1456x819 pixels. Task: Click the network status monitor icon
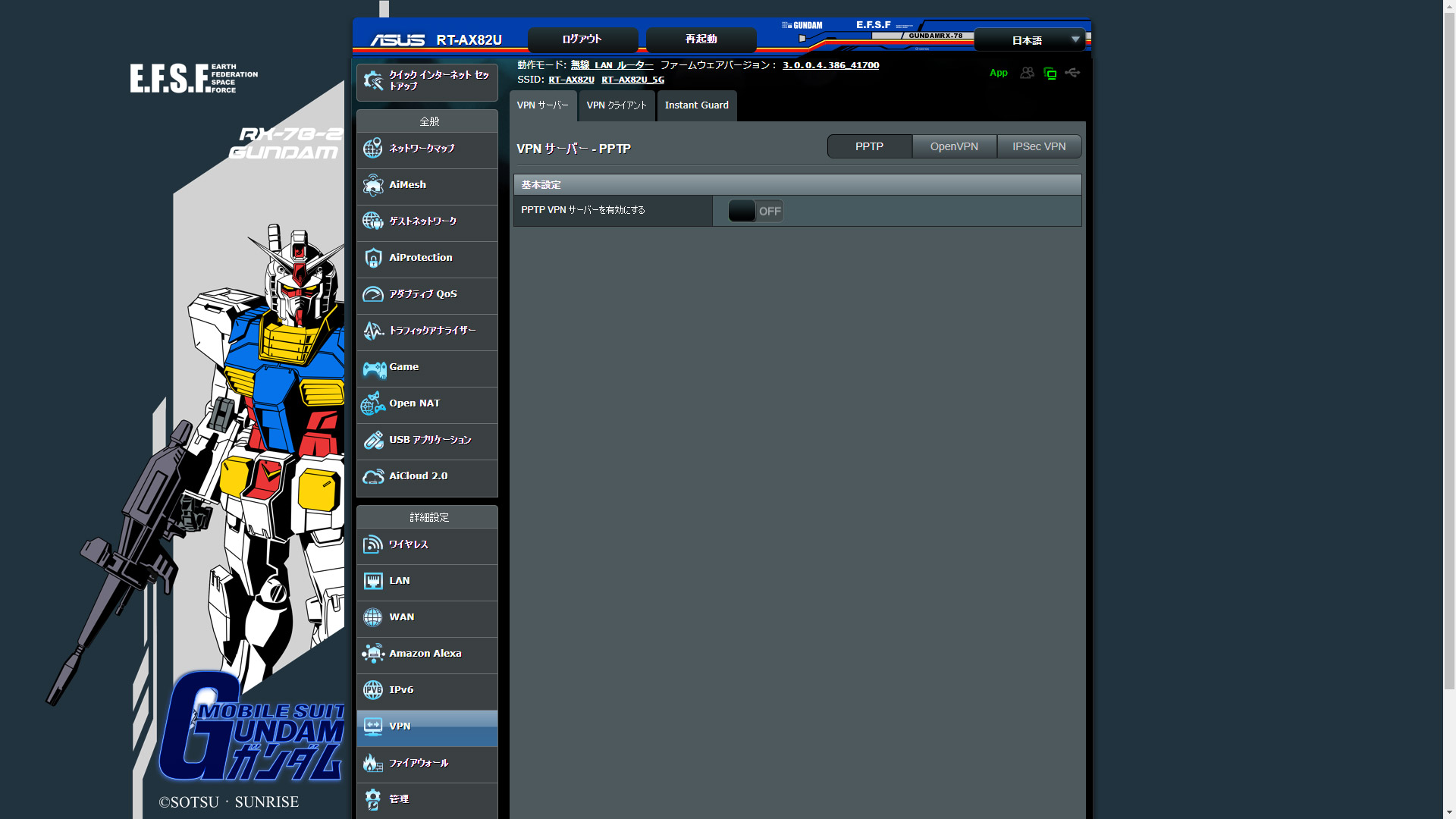(1050, 74)
